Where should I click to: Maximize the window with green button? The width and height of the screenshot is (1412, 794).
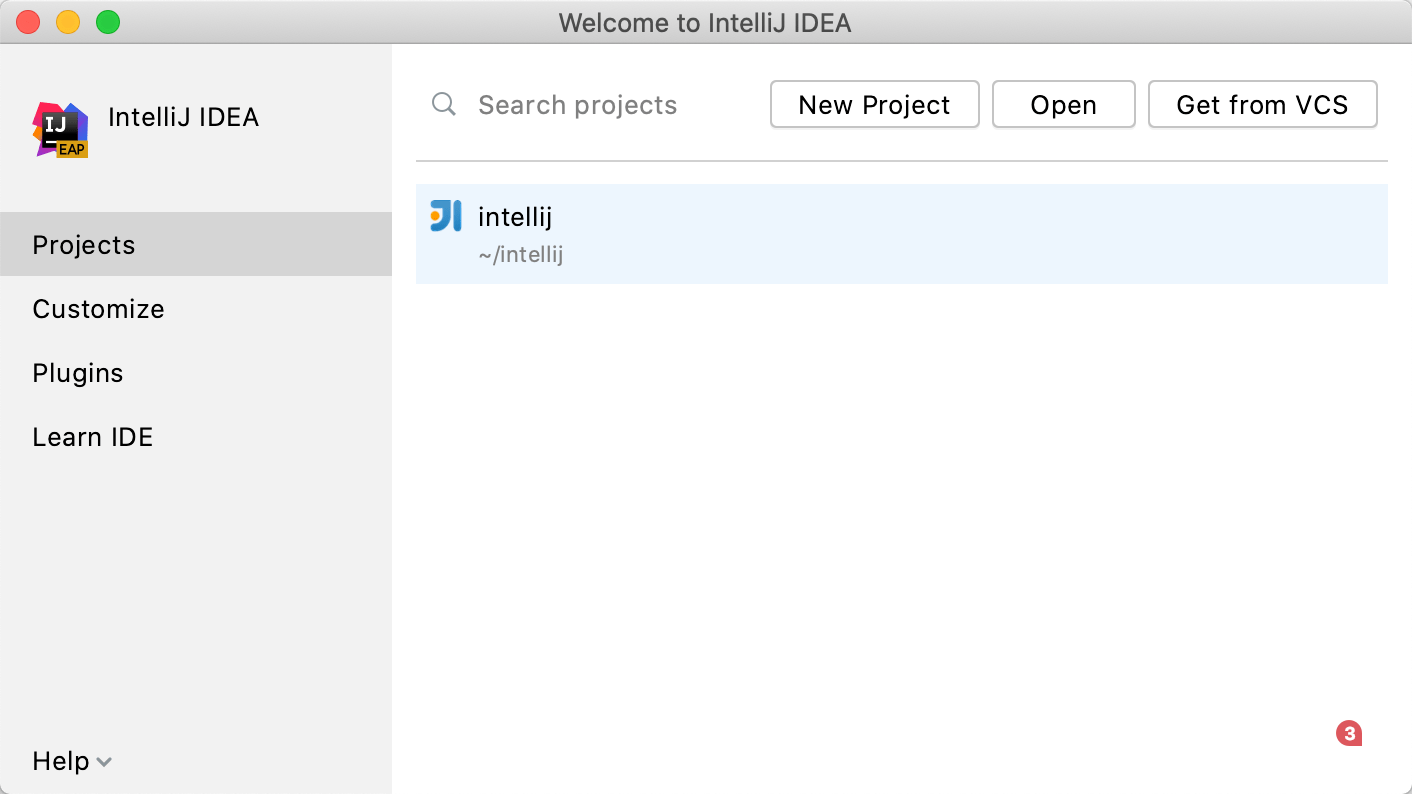coord(108,22)
